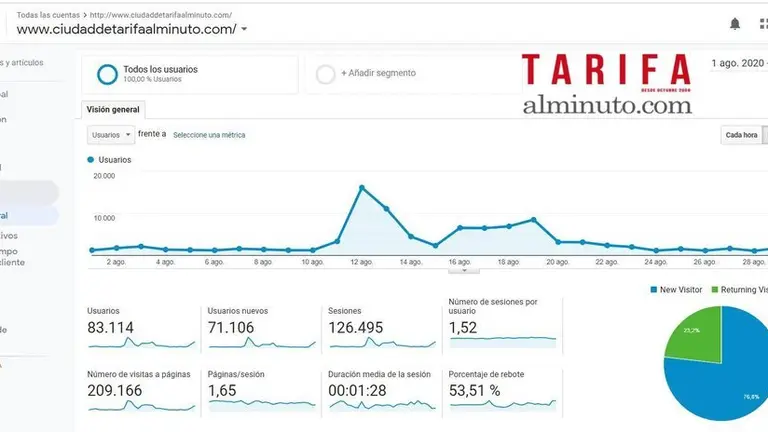
Task: Click the Porcentaje de rebote 53,51 % metric
Action: pos(503,392)
